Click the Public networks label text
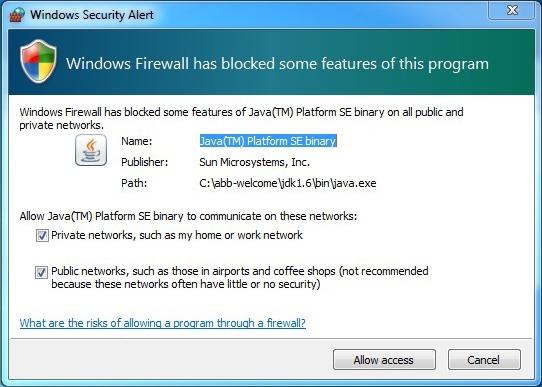Screen dimensions: 542x387 point(240,277)
